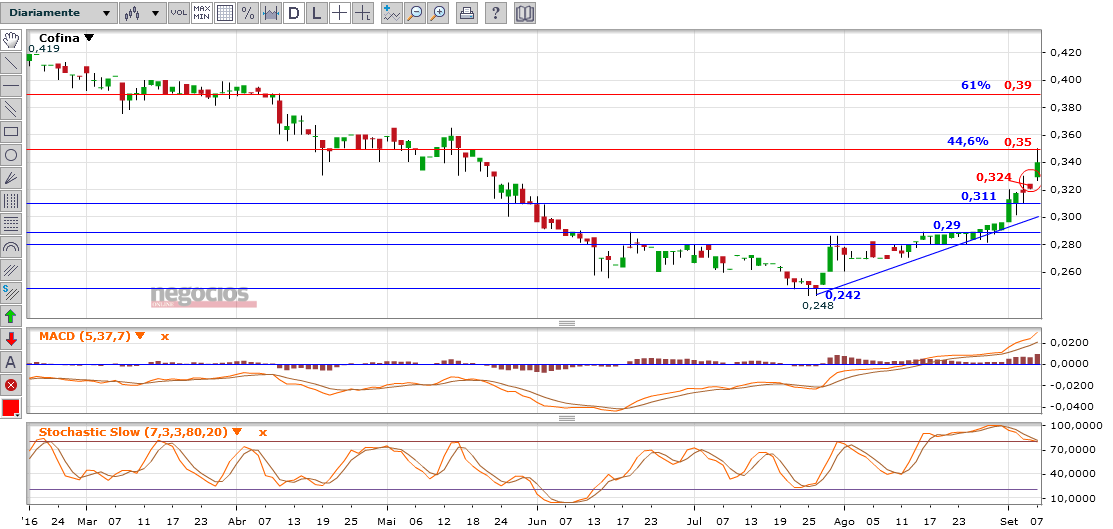Viewport: 1113px width, 529px height.
Task: Select the text annotation 'A' tool
Action: pos(11,362)
